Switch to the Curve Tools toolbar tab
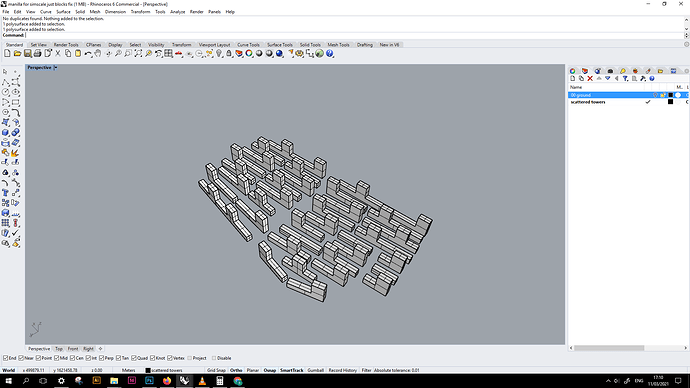690x388 pixels. coord(248,45)
